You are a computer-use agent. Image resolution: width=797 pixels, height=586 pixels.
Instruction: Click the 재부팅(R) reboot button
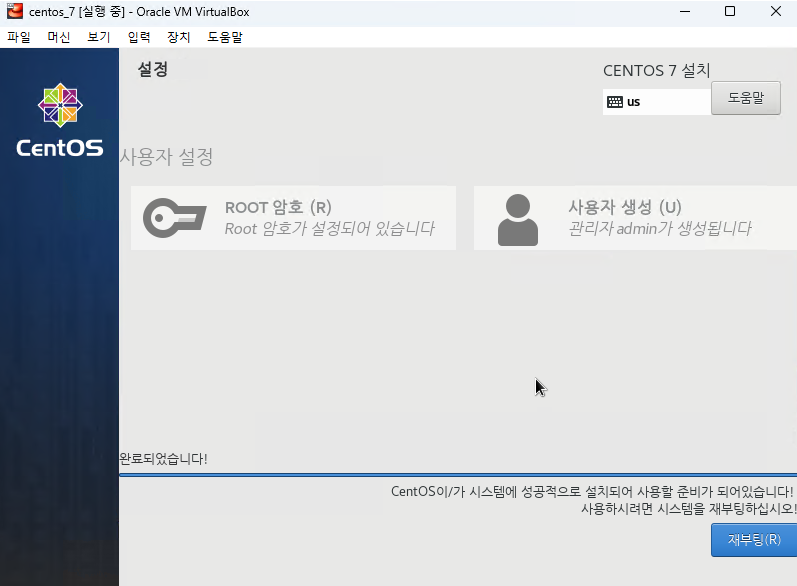pyautogui.click(x=754, y=540)
